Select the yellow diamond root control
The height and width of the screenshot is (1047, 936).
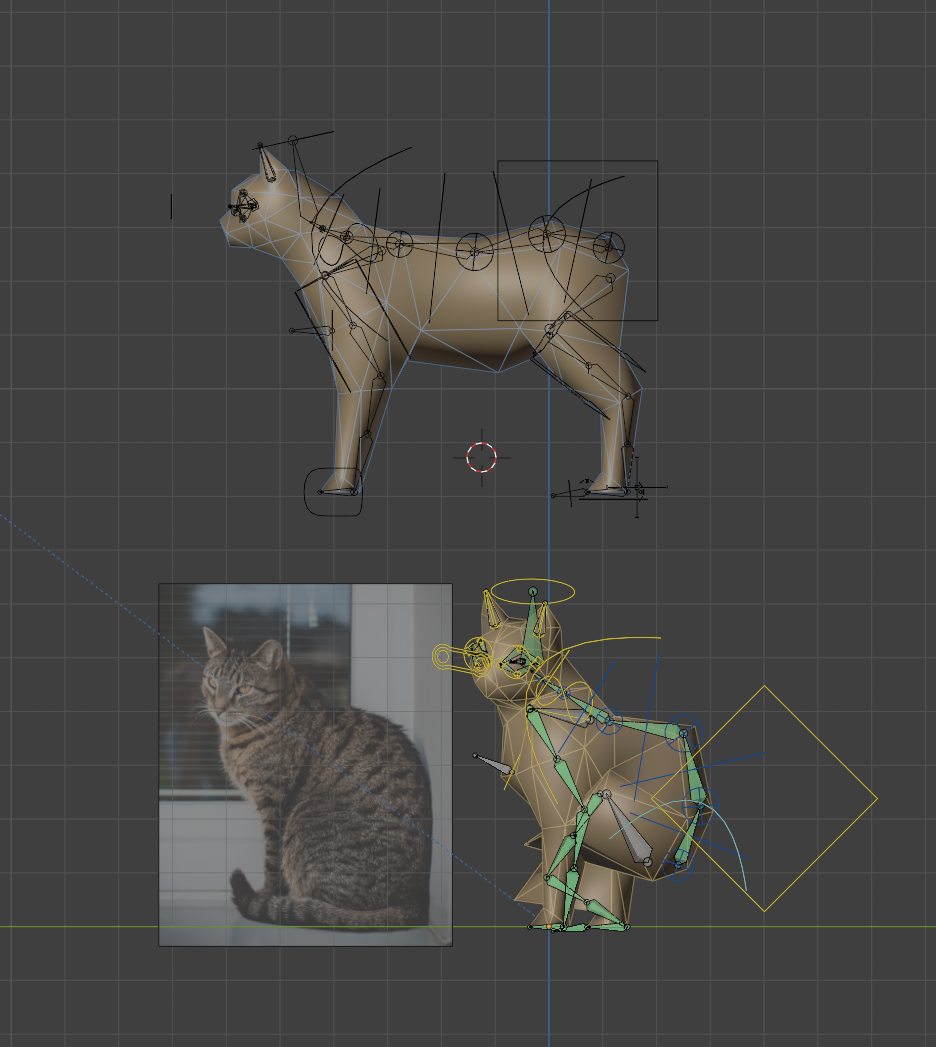764,799
